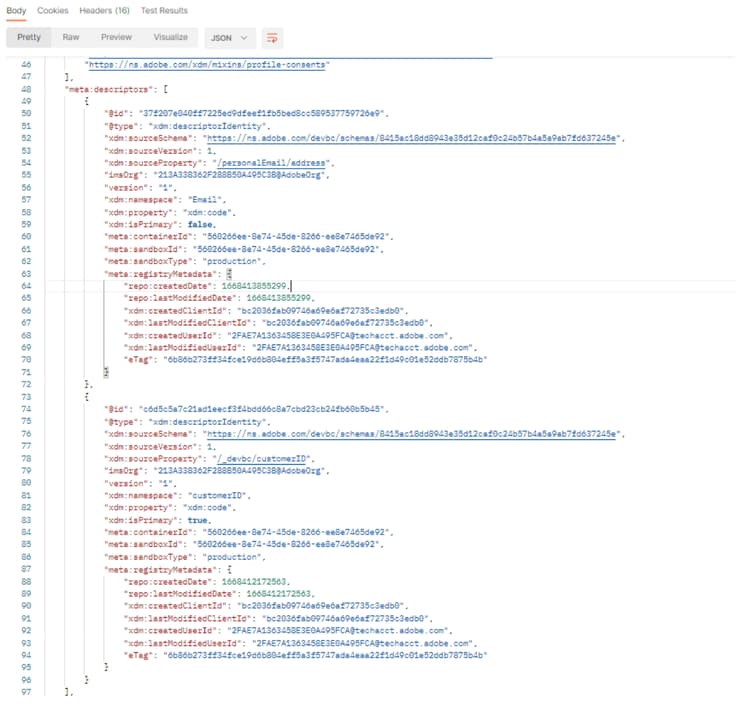Open the xdm:sourceSchema link on line 76
The image size is (750, 705).
[412, 434]
